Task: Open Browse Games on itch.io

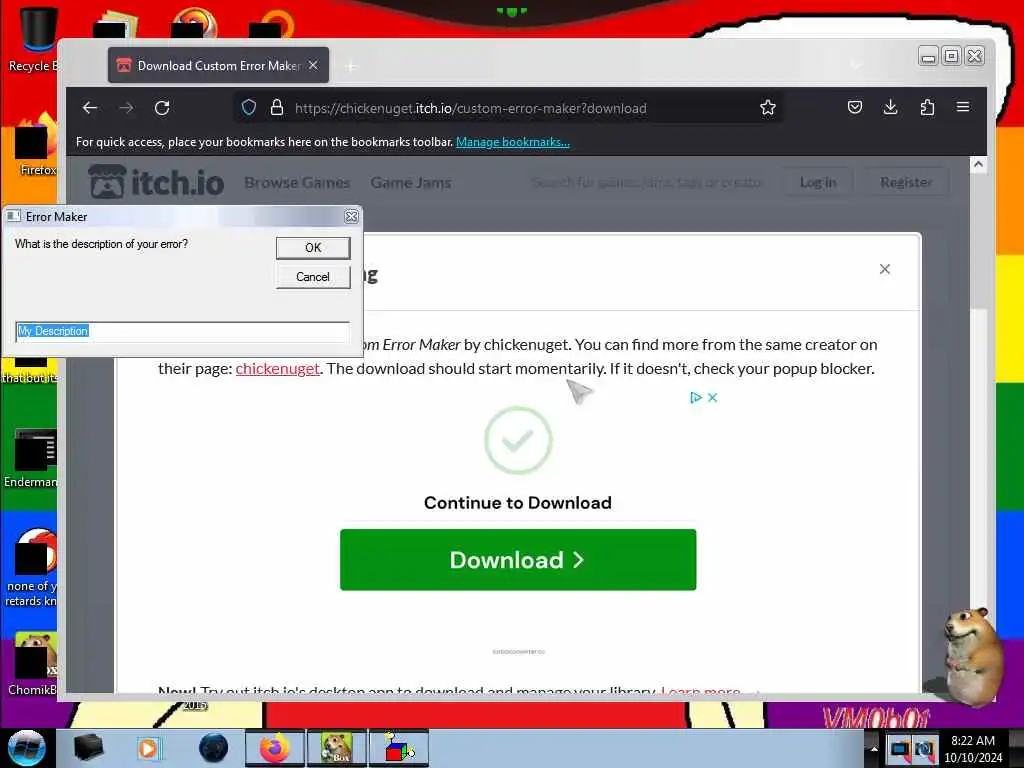Action: click(x=297, y=183)
